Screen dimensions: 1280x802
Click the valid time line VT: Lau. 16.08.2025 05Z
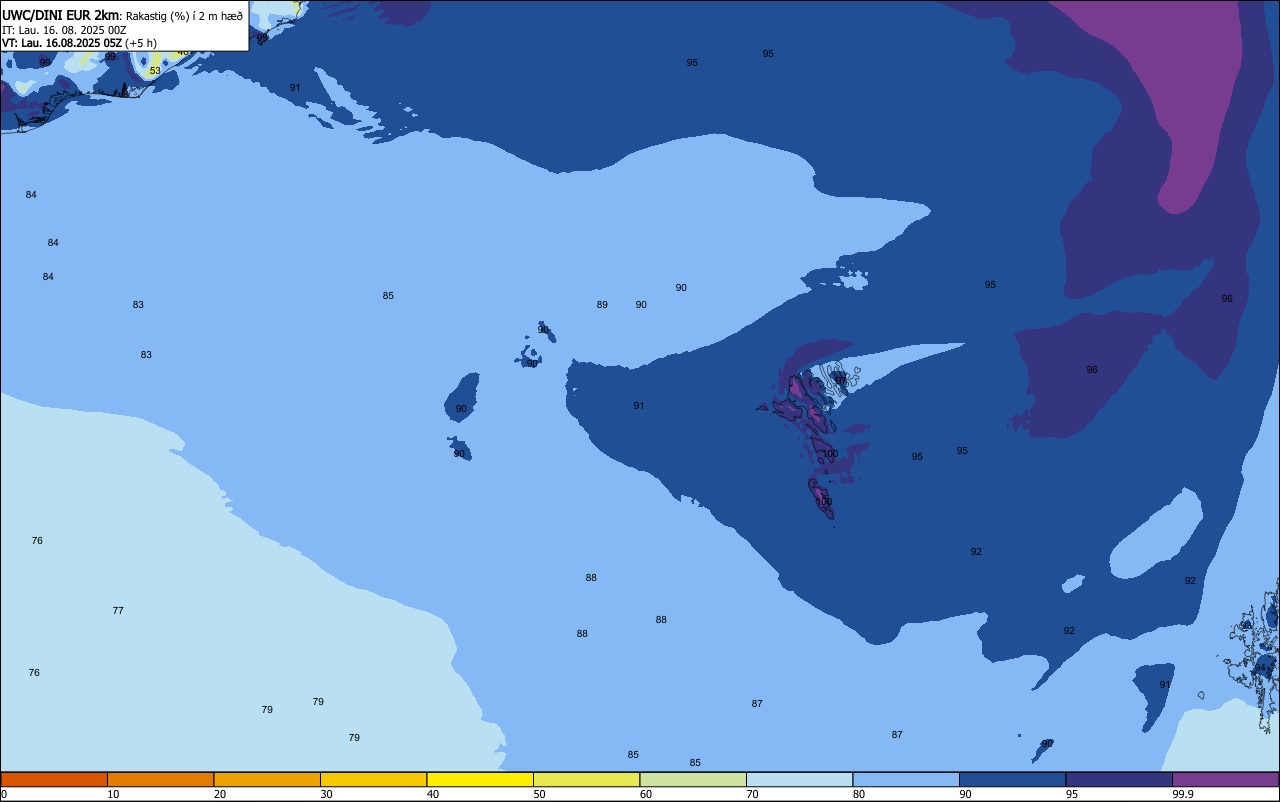61,43
